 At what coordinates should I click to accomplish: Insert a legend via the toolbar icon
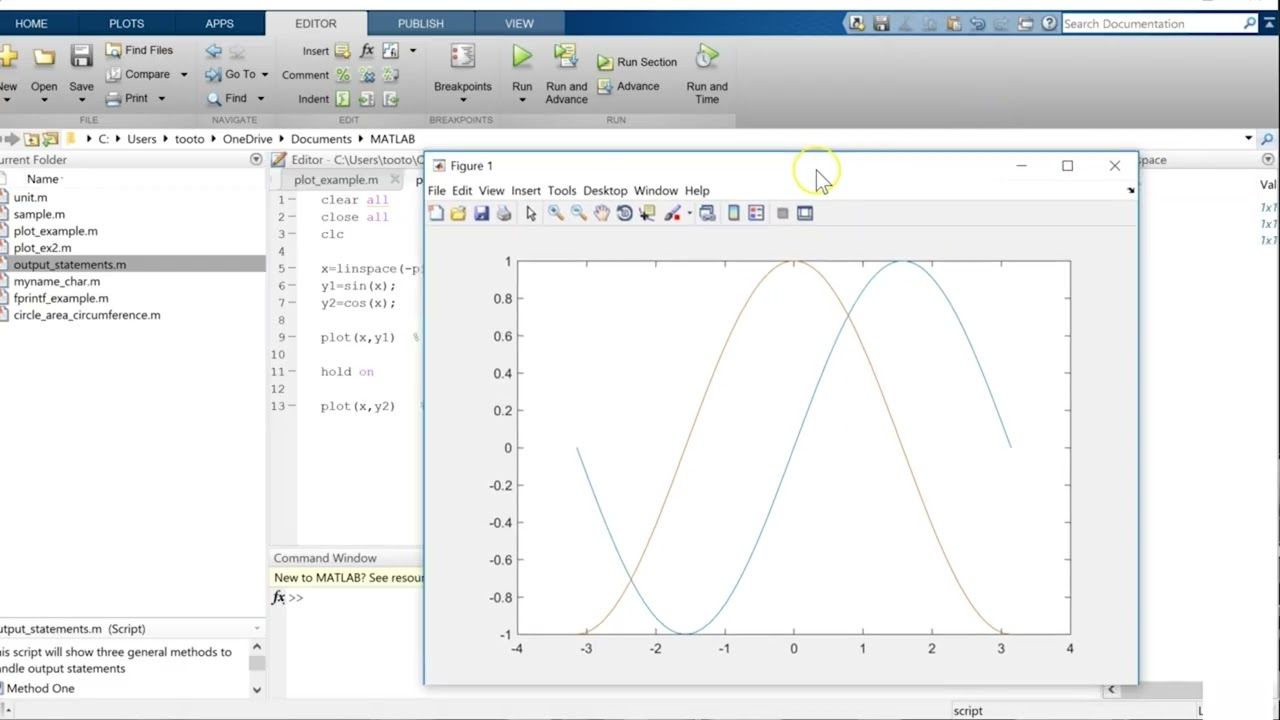click(x=756, y=213)
